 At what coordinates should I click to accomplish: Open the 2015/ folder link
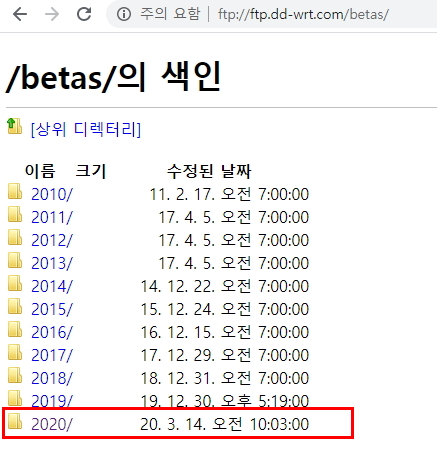pos(52,309)
